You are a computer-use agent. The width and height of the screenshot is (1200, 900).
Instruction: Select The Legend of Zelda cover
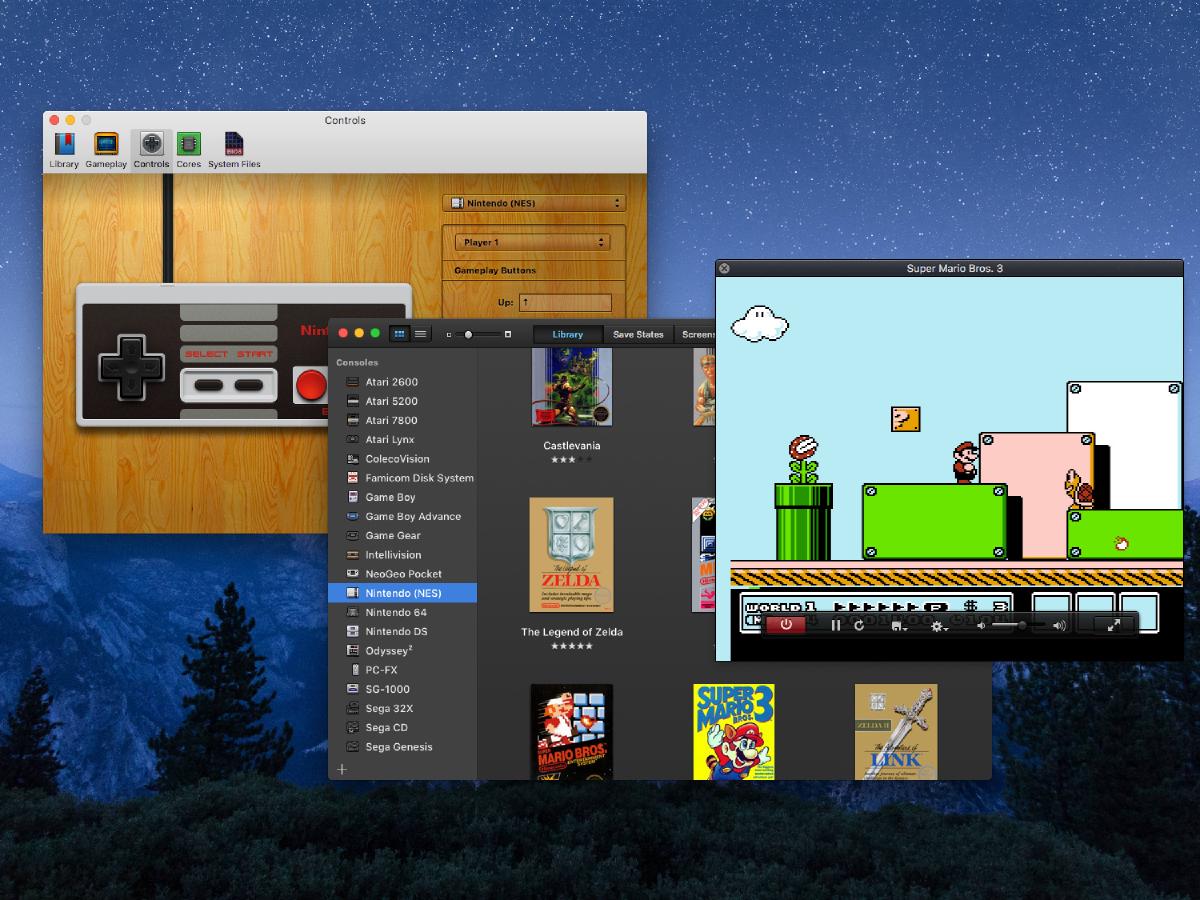pyautogui.click(x=572, y=554)
